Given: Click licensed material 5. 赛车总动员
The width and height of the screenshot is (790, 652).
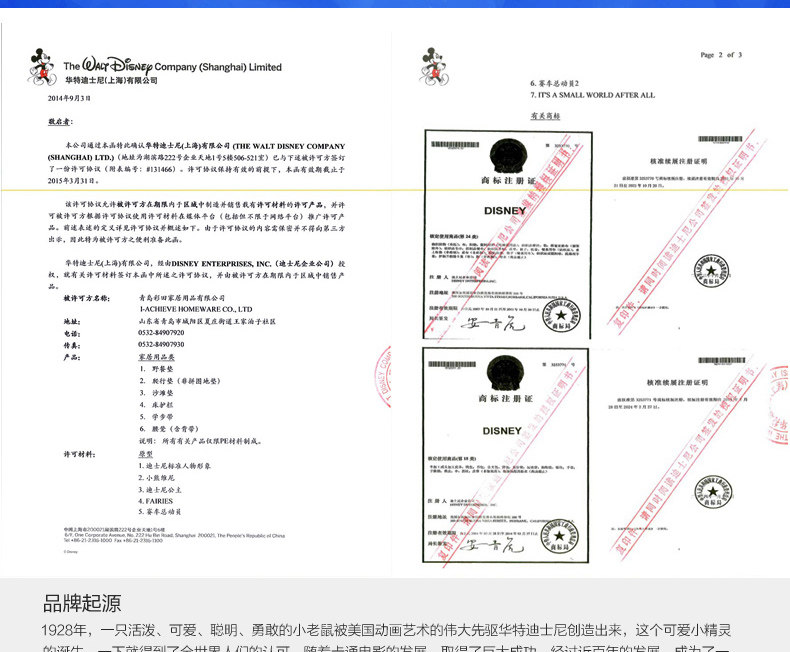Looking at the screenshot, I should 160,512.
